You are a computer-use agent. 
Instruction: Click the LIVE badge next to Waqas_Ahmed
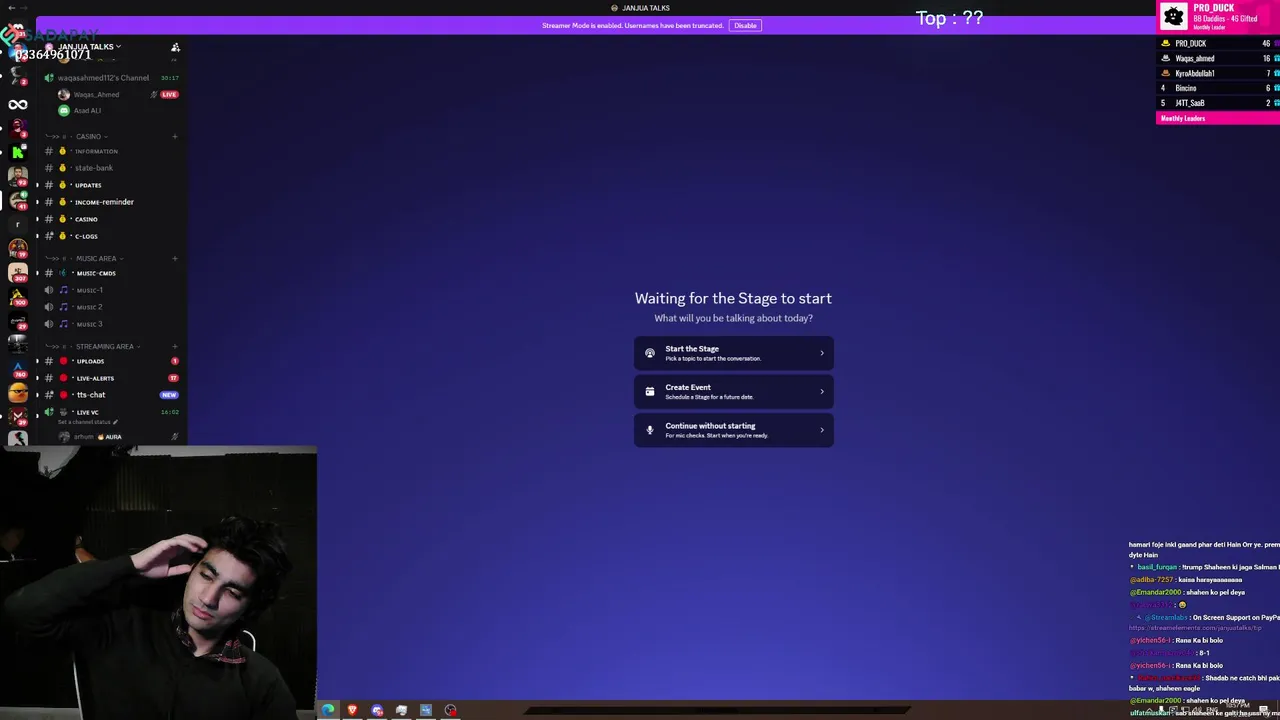[x=169, y=94]
